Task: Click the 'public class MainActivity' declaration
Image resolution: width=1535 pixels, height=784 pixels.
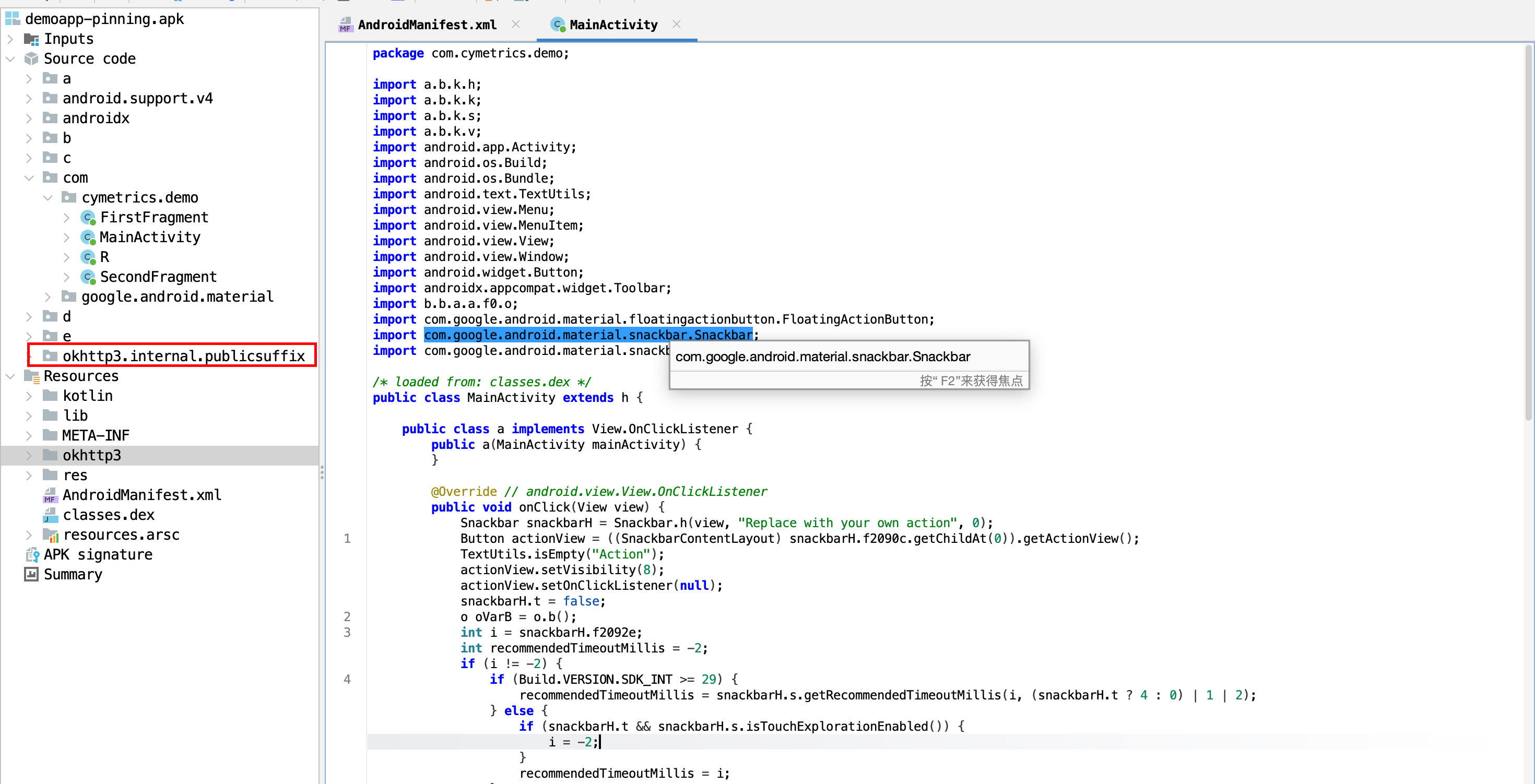Action: point(507,397)
